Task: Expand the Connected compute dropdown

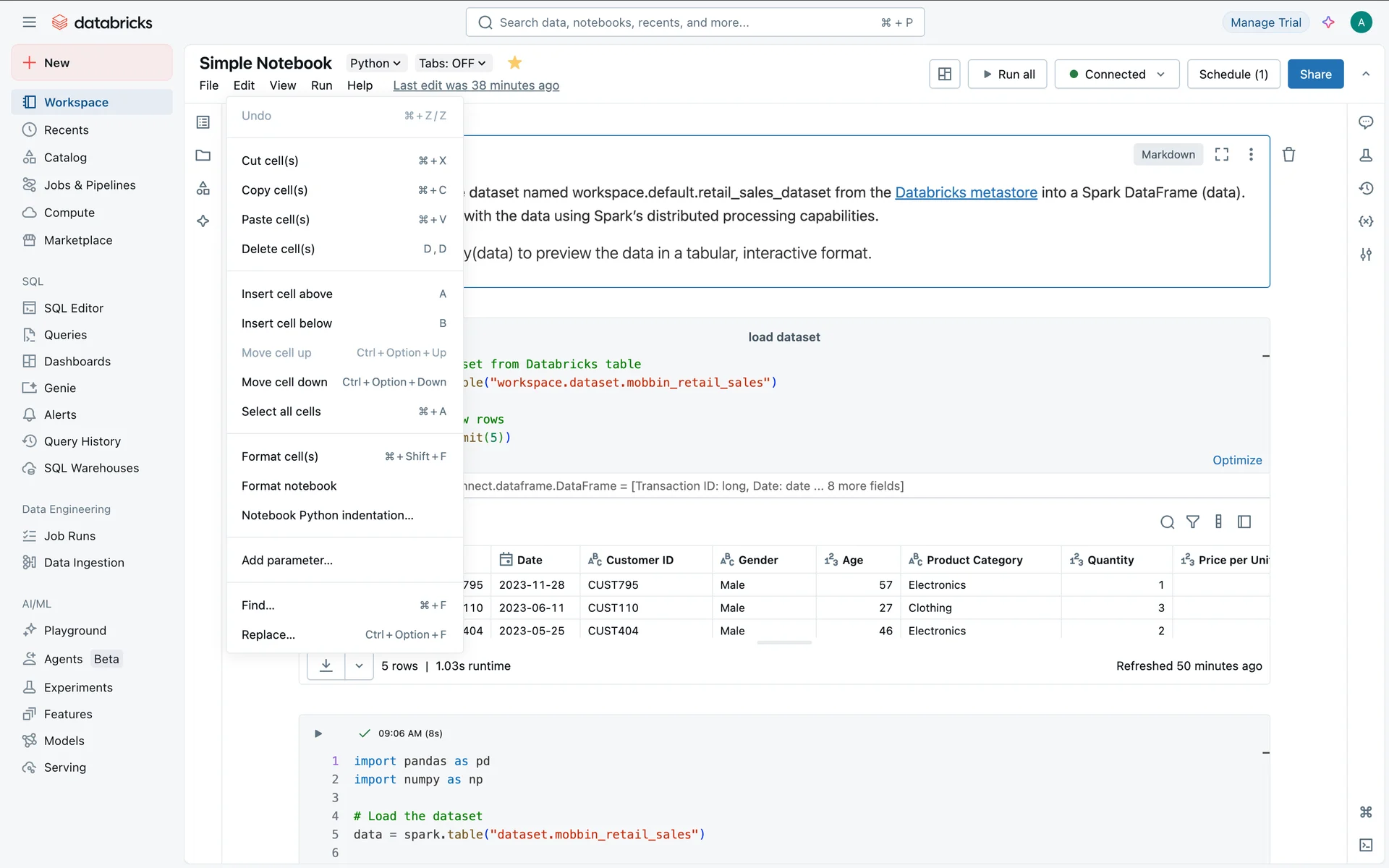Action: pyautogui.click(x=1116, y=74)
